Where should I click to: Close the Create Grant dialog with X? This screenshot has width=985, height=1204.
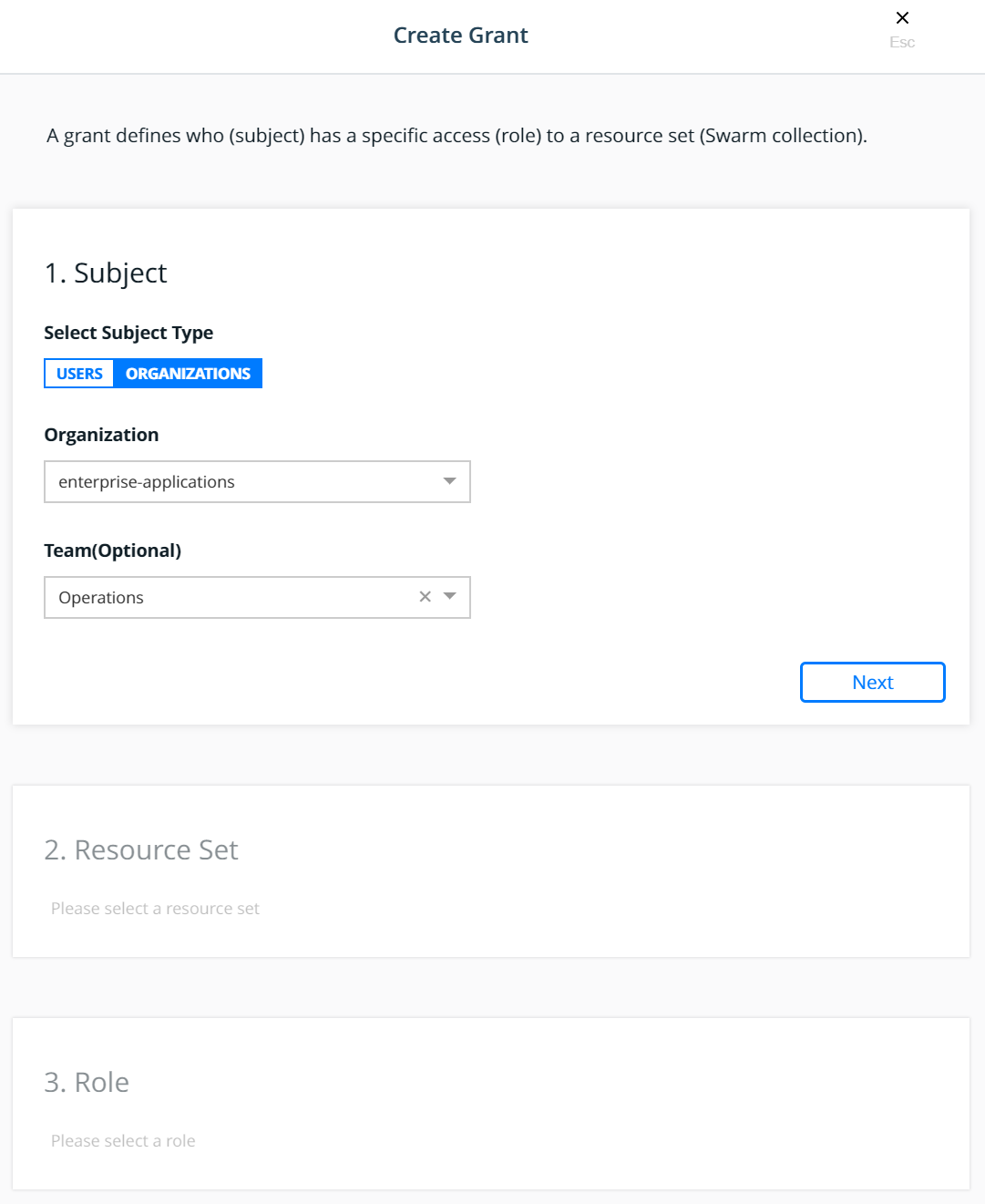pyautogui.click(x=902, y=18)
